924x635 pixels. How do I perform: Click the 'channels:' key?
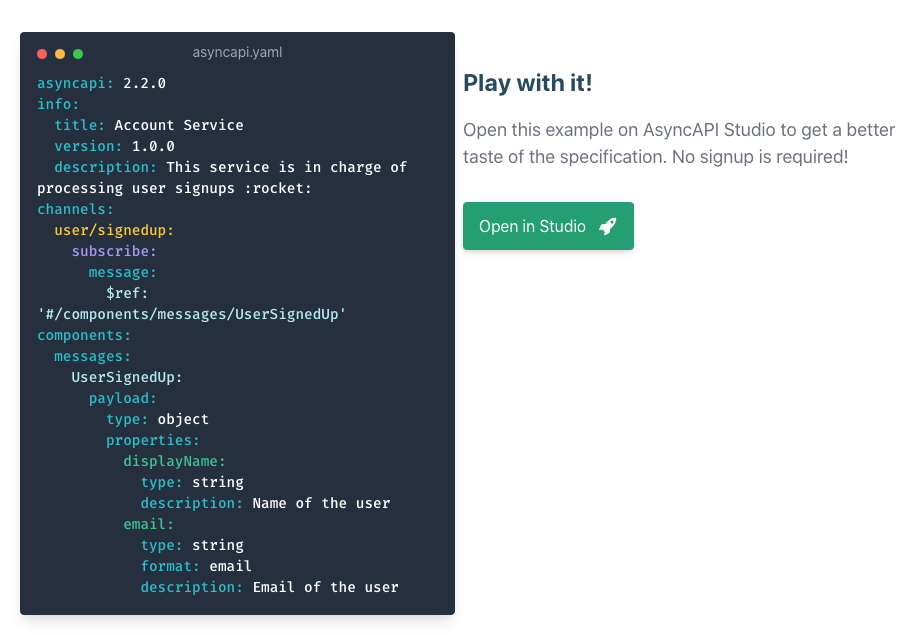(x=75, y=209)
